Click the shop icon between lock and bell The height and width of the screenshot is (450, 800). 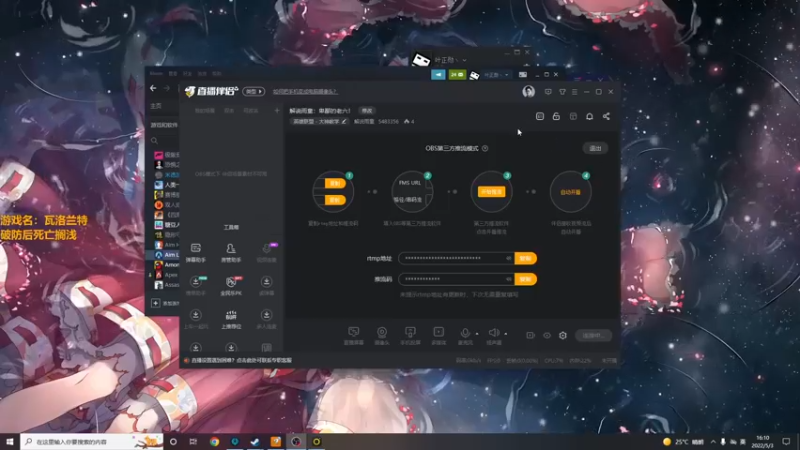pyautogui.click(x=573, y=116)
